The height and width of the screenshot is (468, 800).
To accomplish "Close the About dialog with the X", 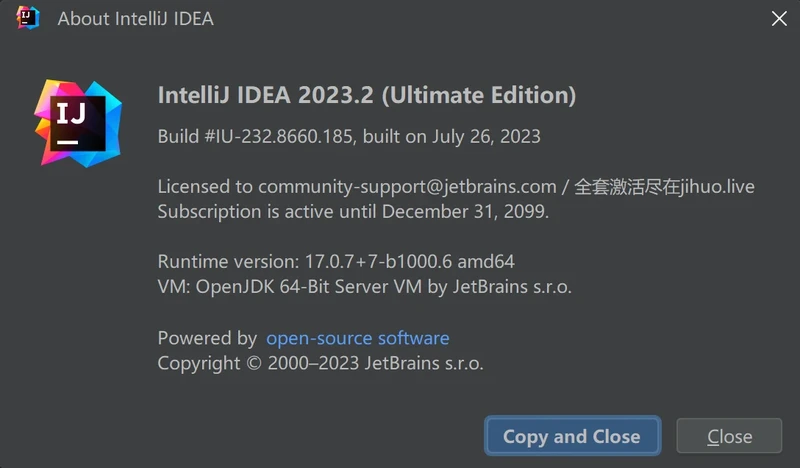I will (778, 18).
